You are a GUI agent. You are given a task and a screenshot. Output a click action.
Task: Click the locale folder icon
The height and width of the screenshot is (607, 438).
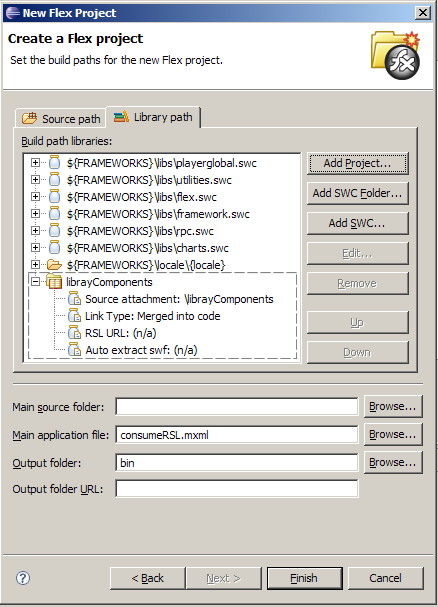click(54, 265)
